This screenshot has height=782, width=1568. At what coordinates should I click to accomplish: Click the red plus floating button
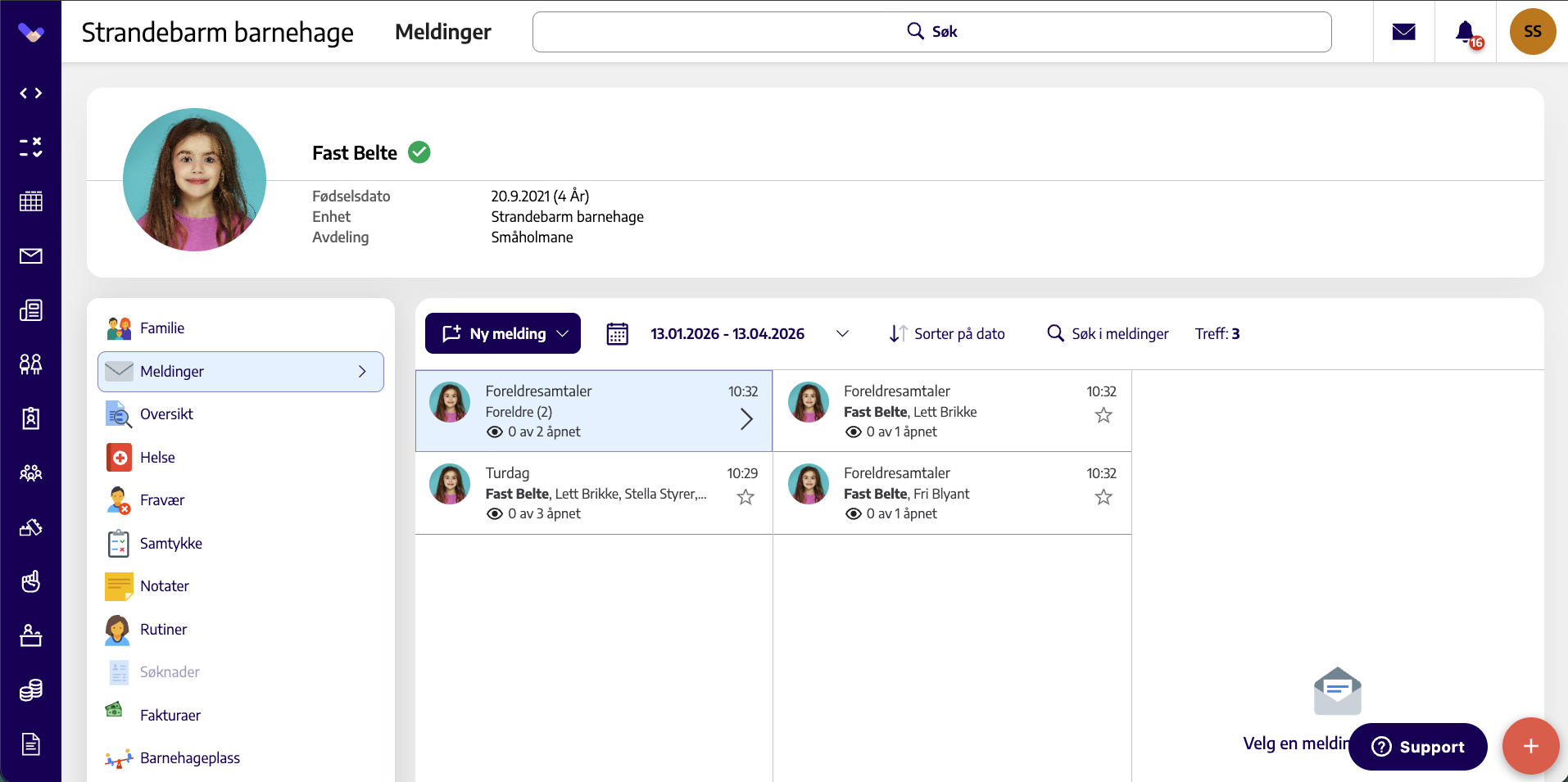click(x=1530, y=746)
